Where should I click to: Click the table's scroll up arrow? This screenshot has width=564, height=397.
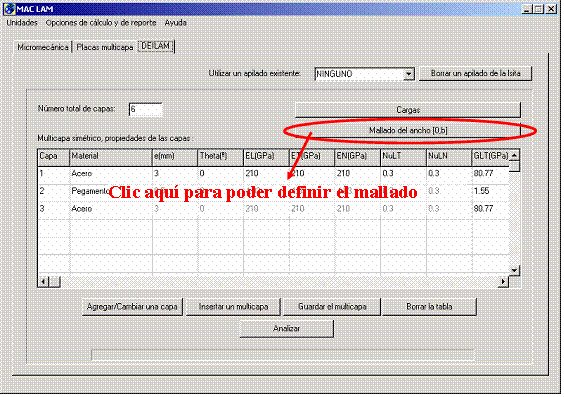pos(514,156)
